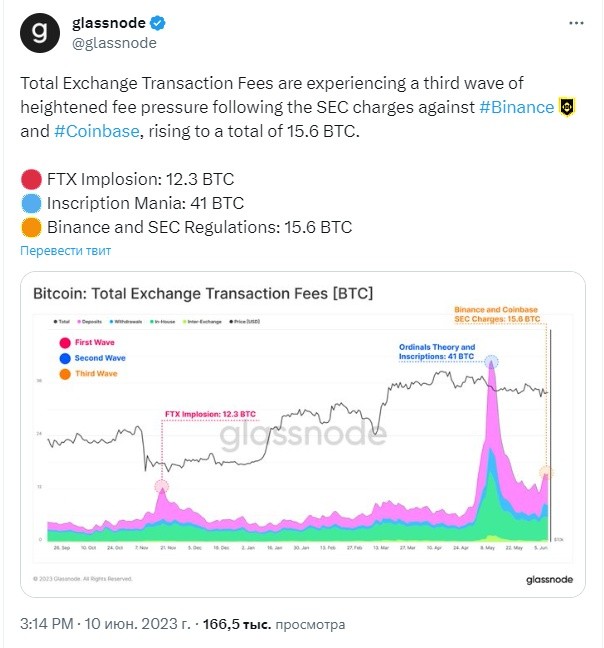Click the red circle emoji beside FTX Implosion
The image size is (604, 648).
tap(31, 179)
